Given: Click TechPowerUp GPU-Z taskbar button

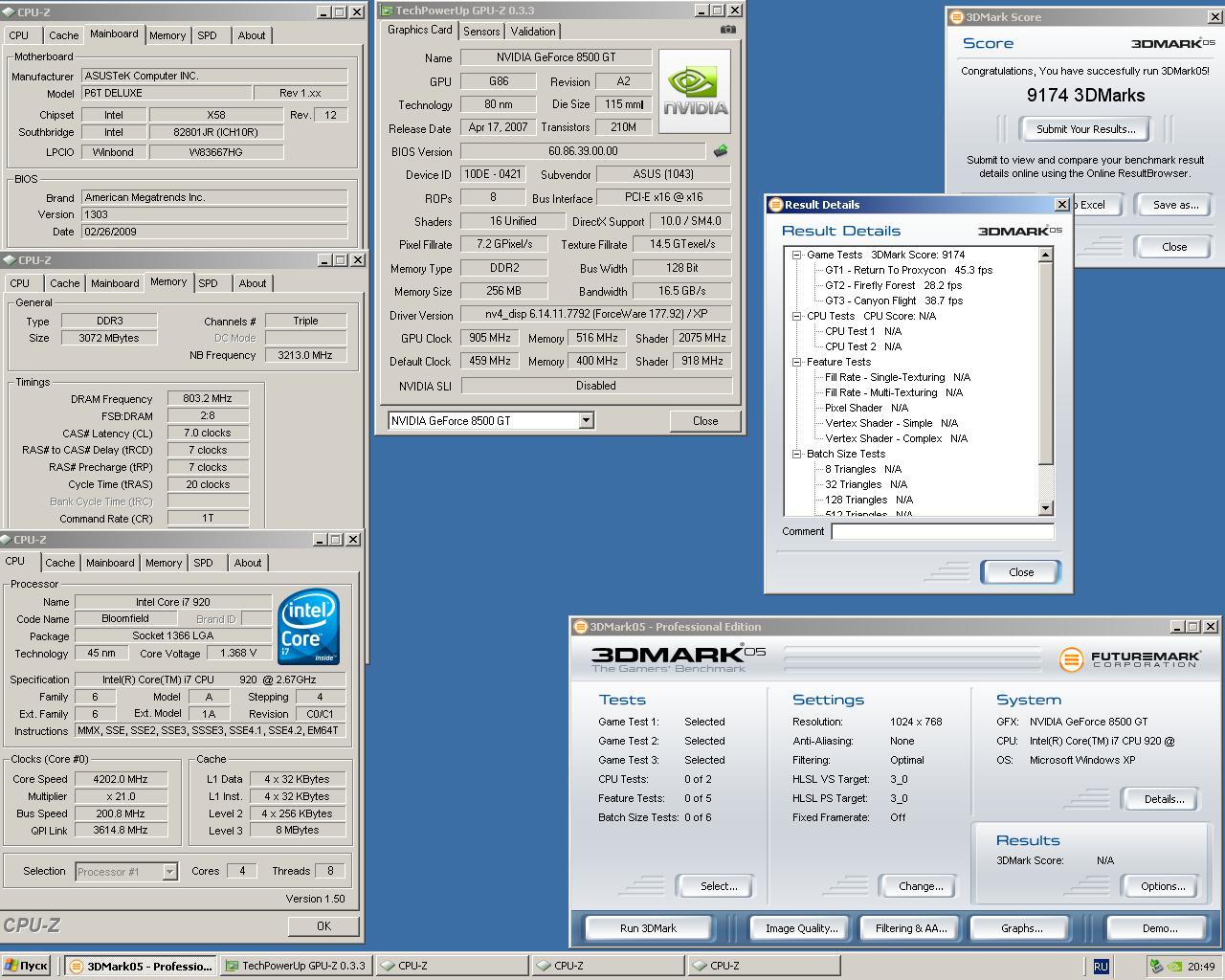Looking at the screenshot, I should (296, 966).
